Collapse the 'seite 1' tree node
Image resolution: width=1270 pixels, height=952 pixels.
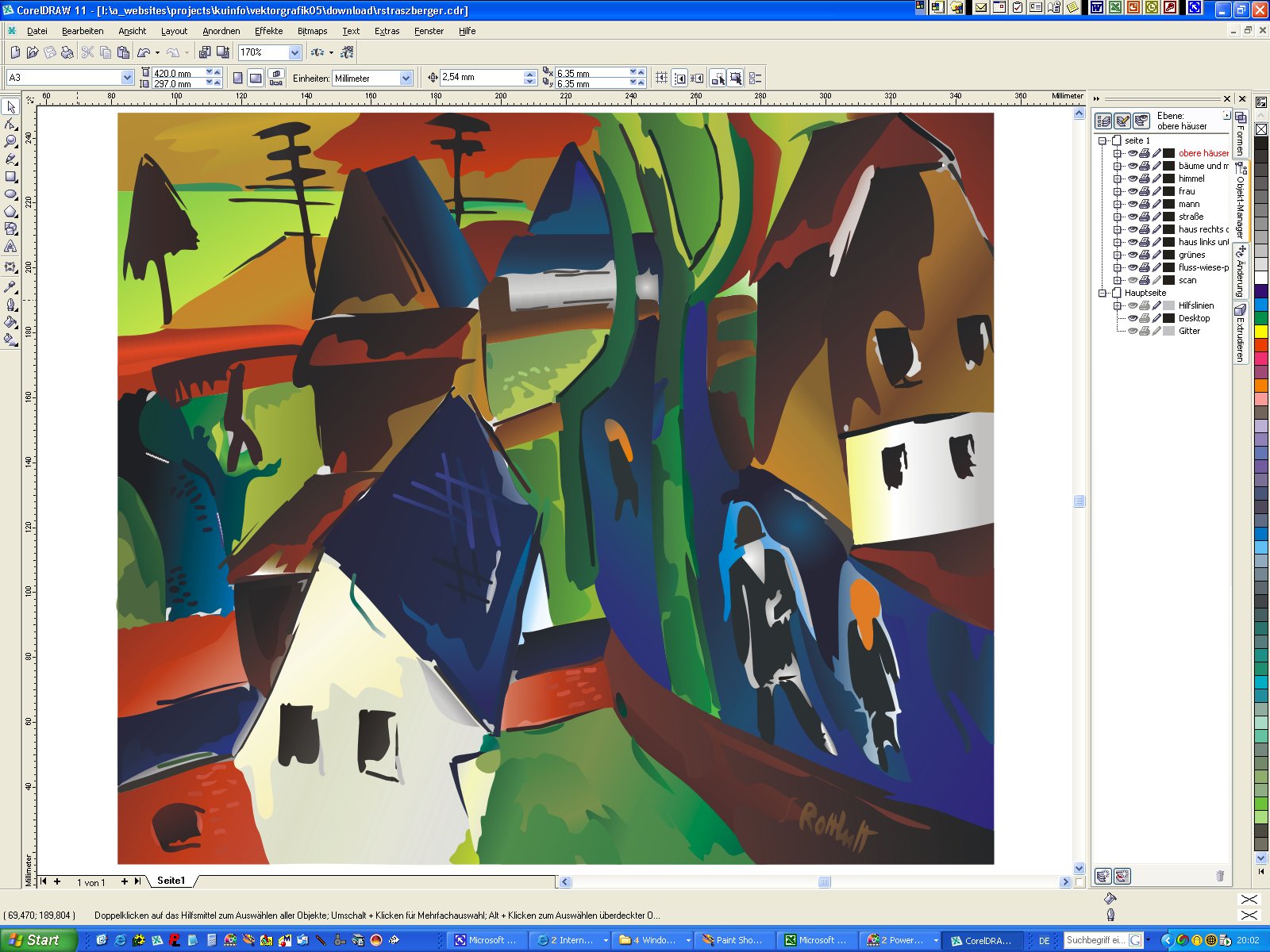pyautogui.click(x=1103, y=140)
